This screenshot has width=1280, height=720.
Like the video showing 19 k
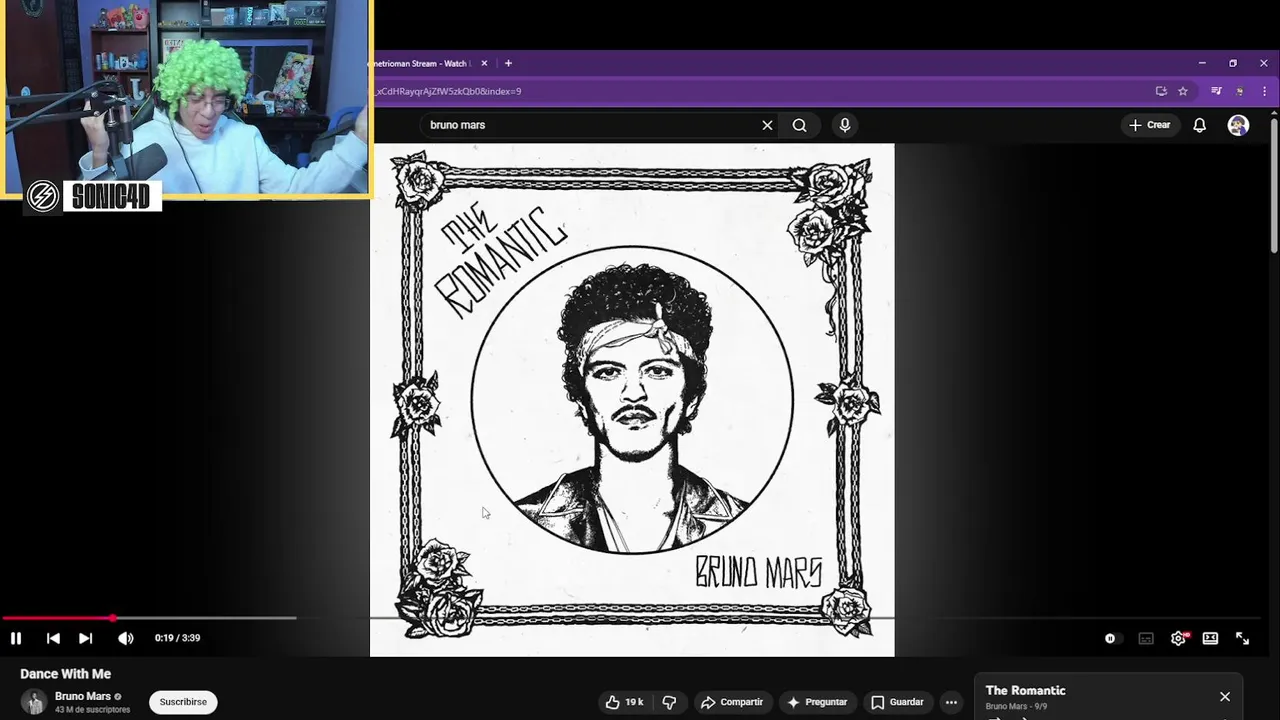(623, 702)
